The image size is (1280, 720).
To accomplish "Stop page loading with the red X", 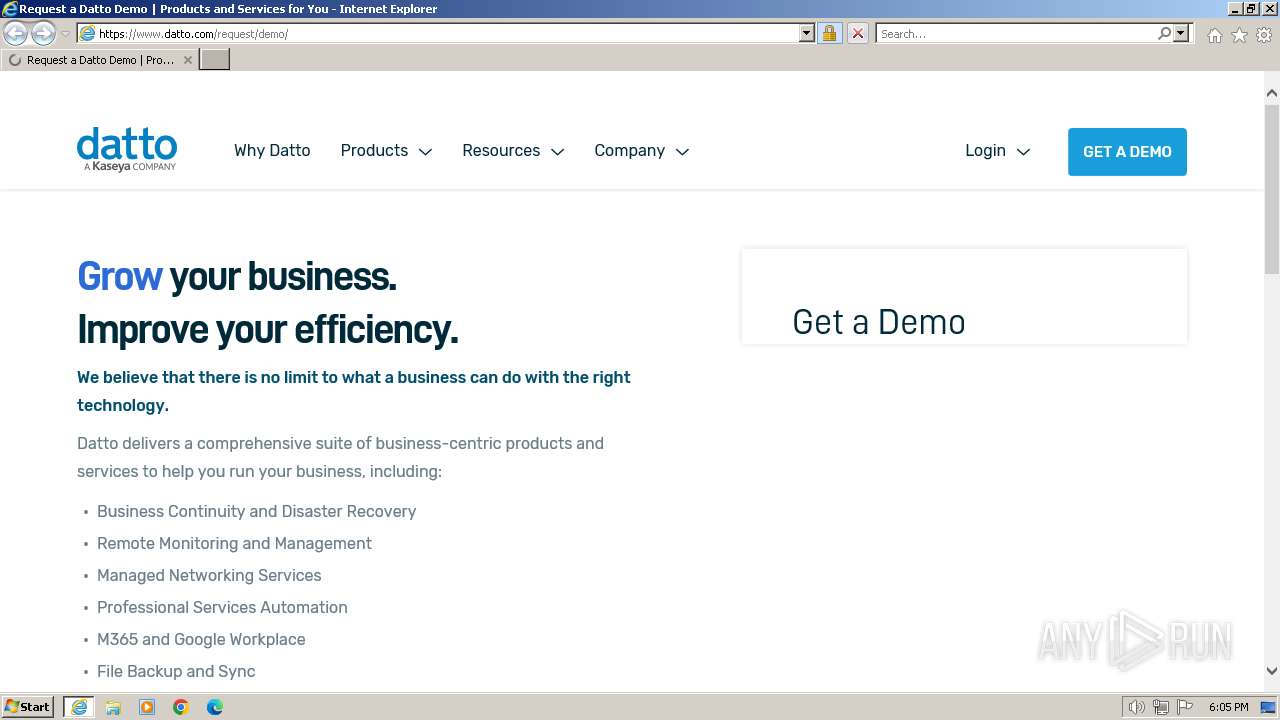I will click(x=857, y=33).
